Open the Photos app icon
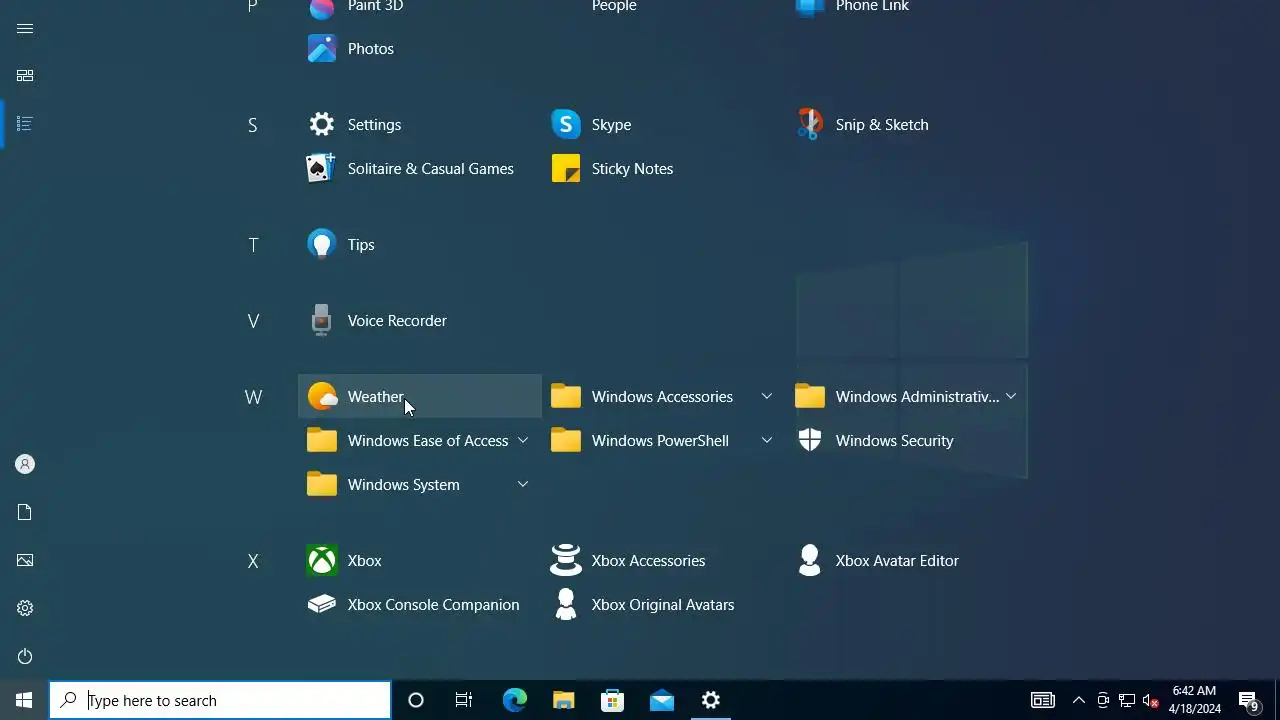 [x=322, y=49]
